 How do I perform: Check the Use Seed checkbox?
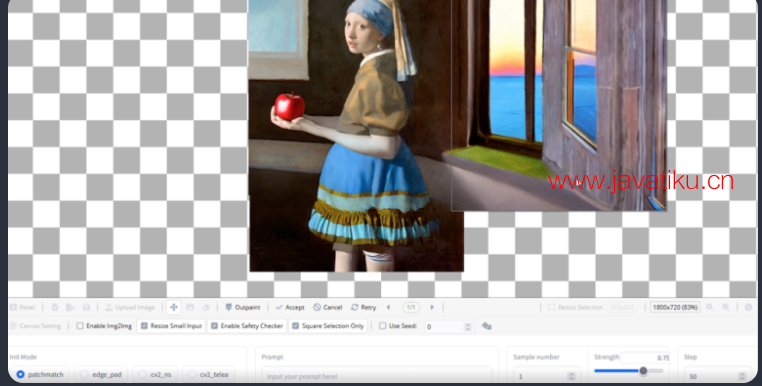coord(382,326)
